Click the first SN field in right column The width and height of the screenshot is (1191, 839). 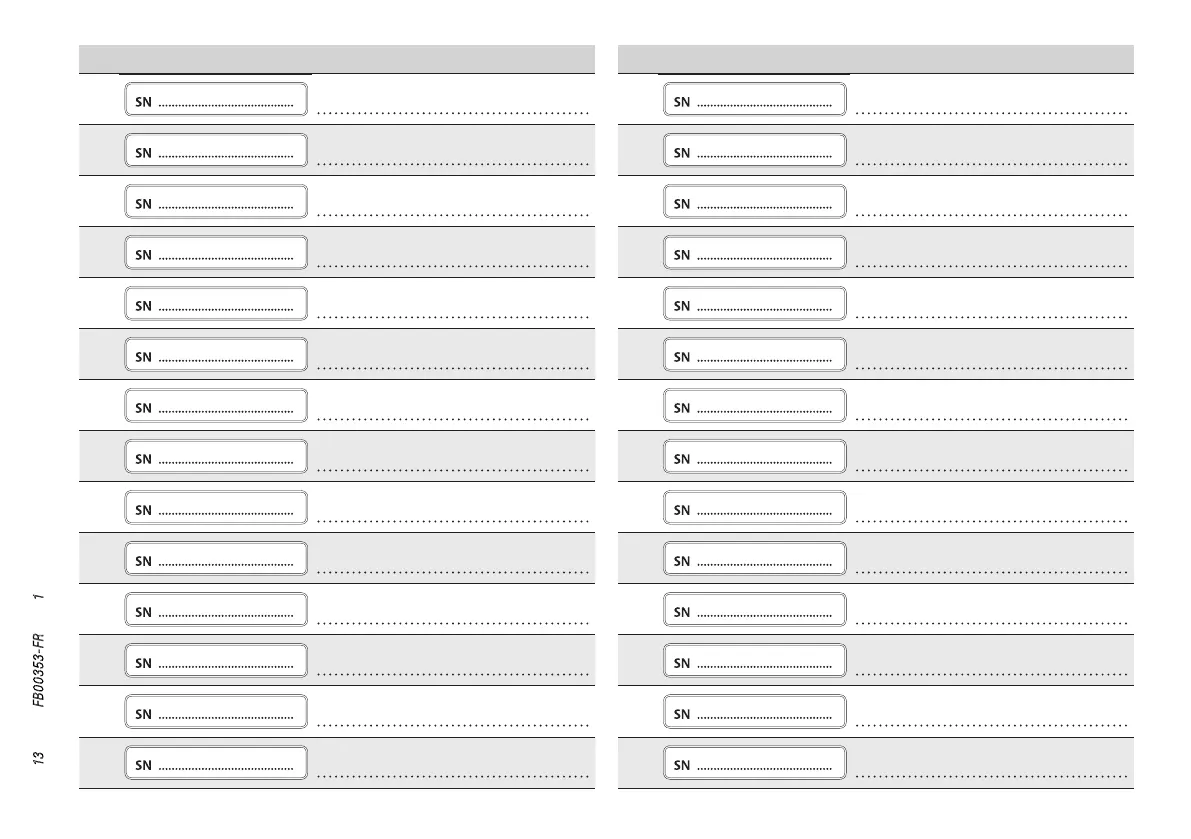[x=754, y=100]
